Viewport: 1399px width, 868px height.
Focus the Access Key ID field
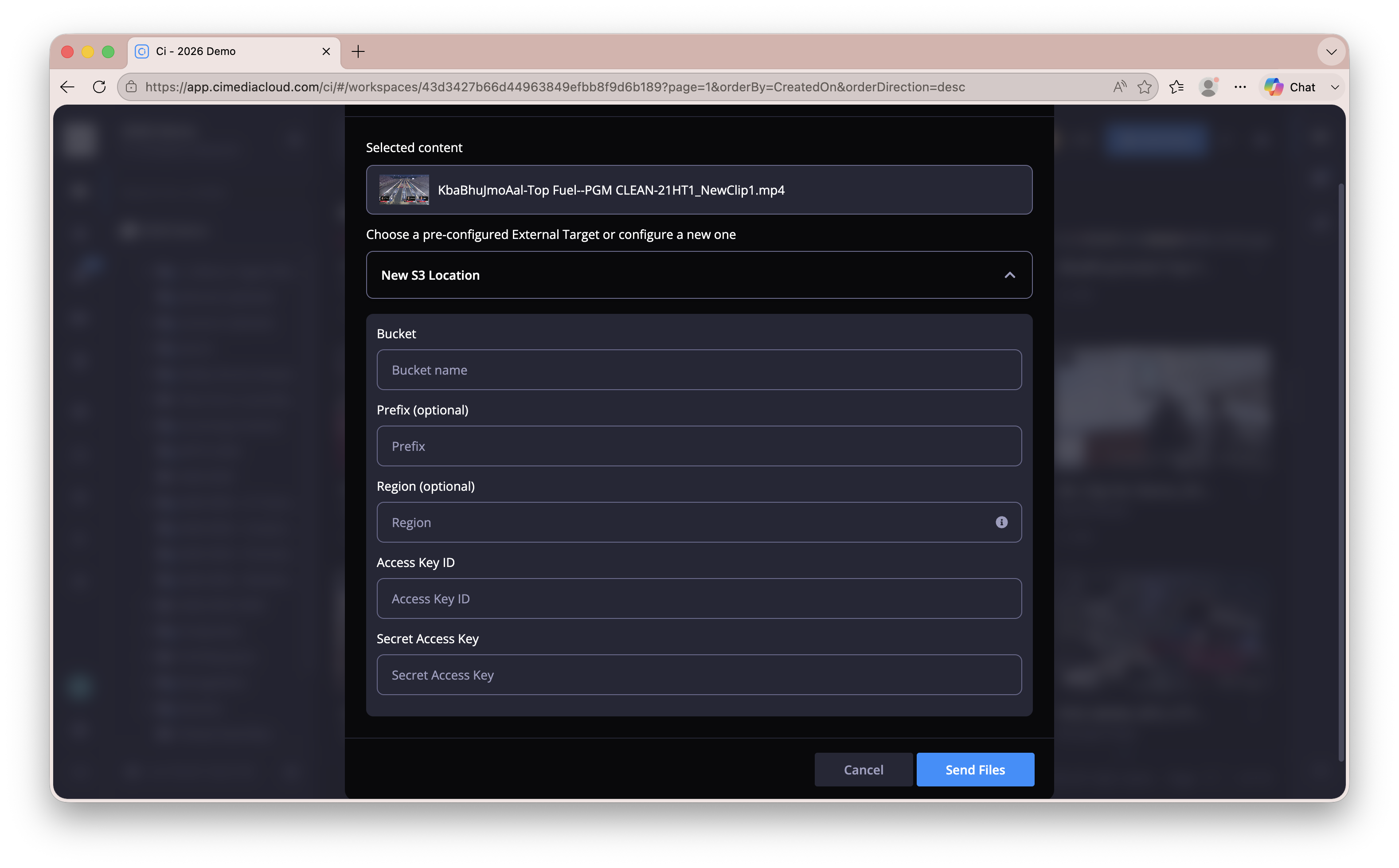point(699,599)
